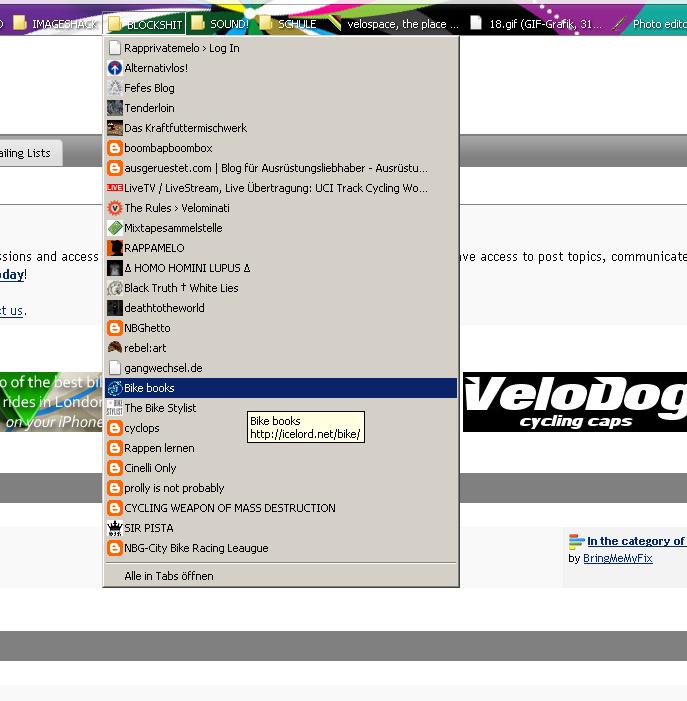Click the Black Truth White Lies favicon

(115, 288)
